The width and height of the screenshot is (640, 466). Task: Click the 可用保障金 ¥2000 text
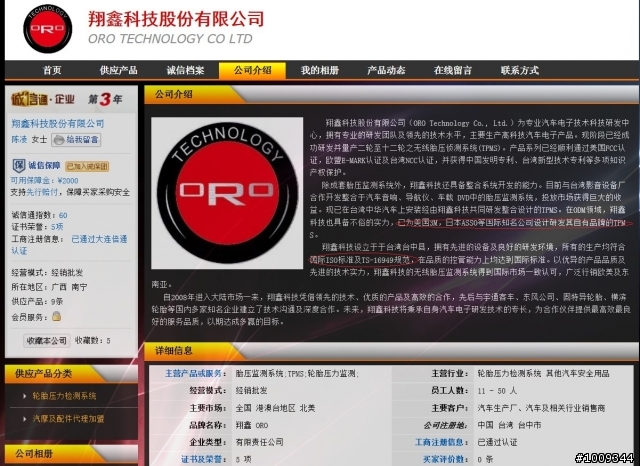click(x=44, y=180)
